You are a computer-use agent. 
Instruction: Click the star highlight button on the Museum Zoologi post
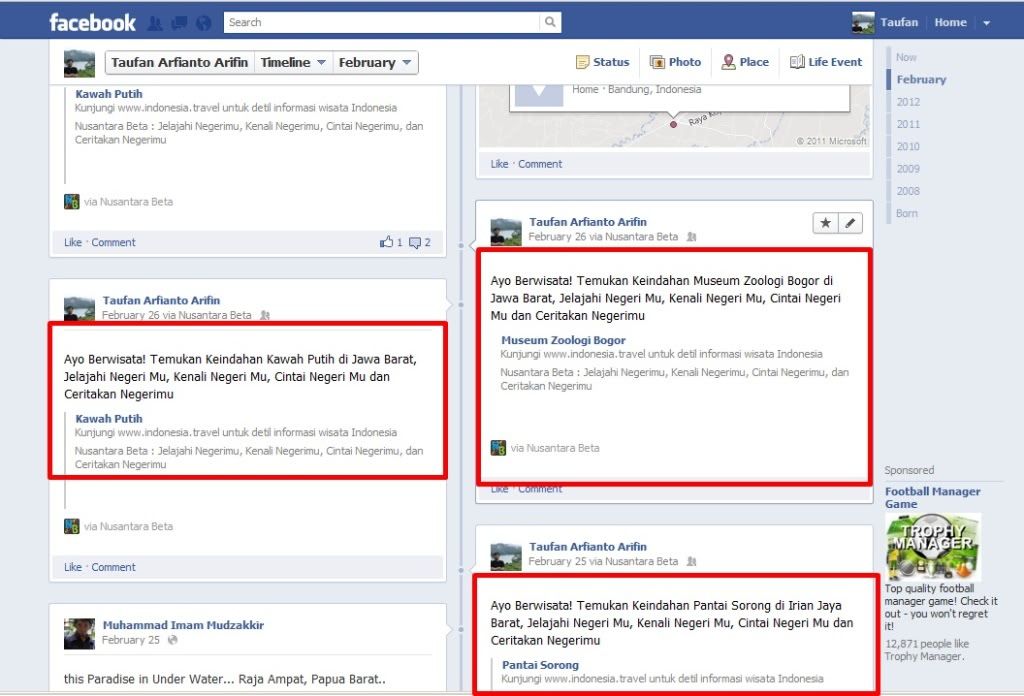pos(825,223)
